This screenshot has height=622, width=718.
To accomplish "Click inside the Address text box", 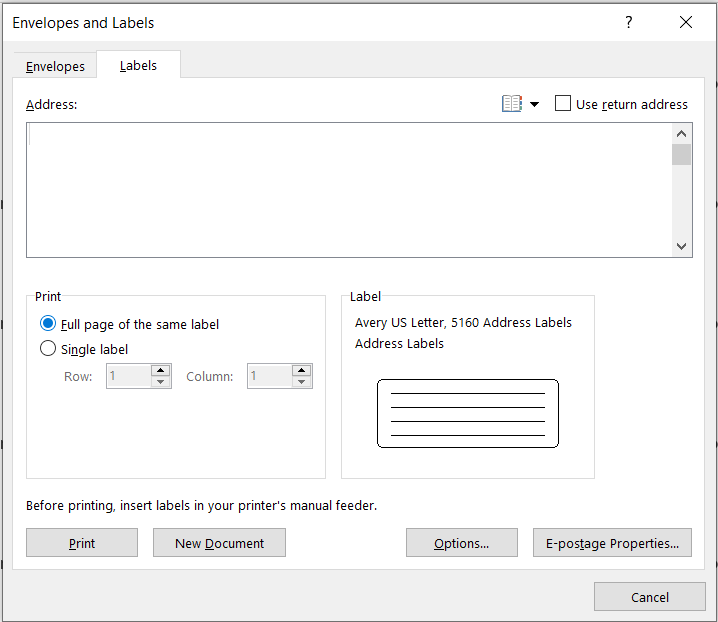I will tap(349, 190).
